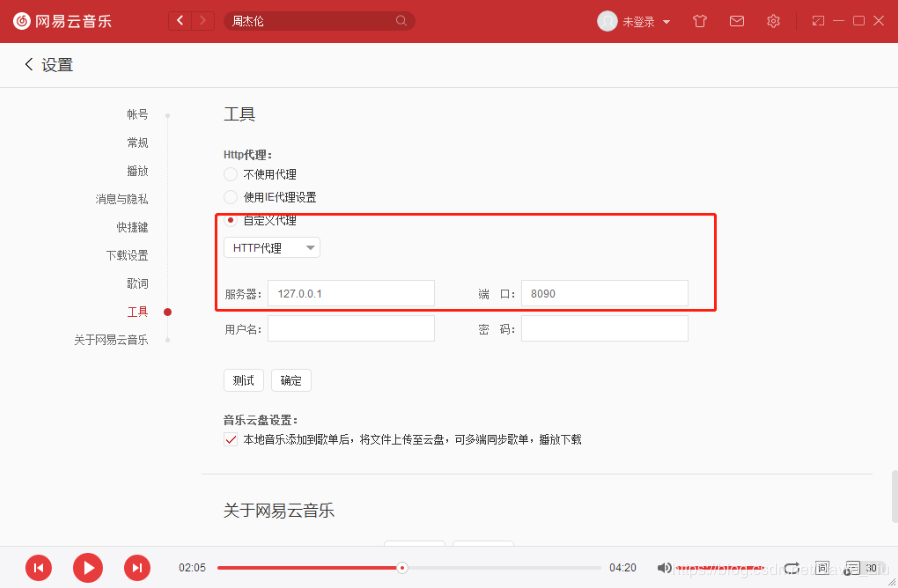Image resolution: width=898 pixels, height=588 pixels.
Task: Open the message mail icon in titlebar
Action: pyautogui.click(x=737, y=20)
